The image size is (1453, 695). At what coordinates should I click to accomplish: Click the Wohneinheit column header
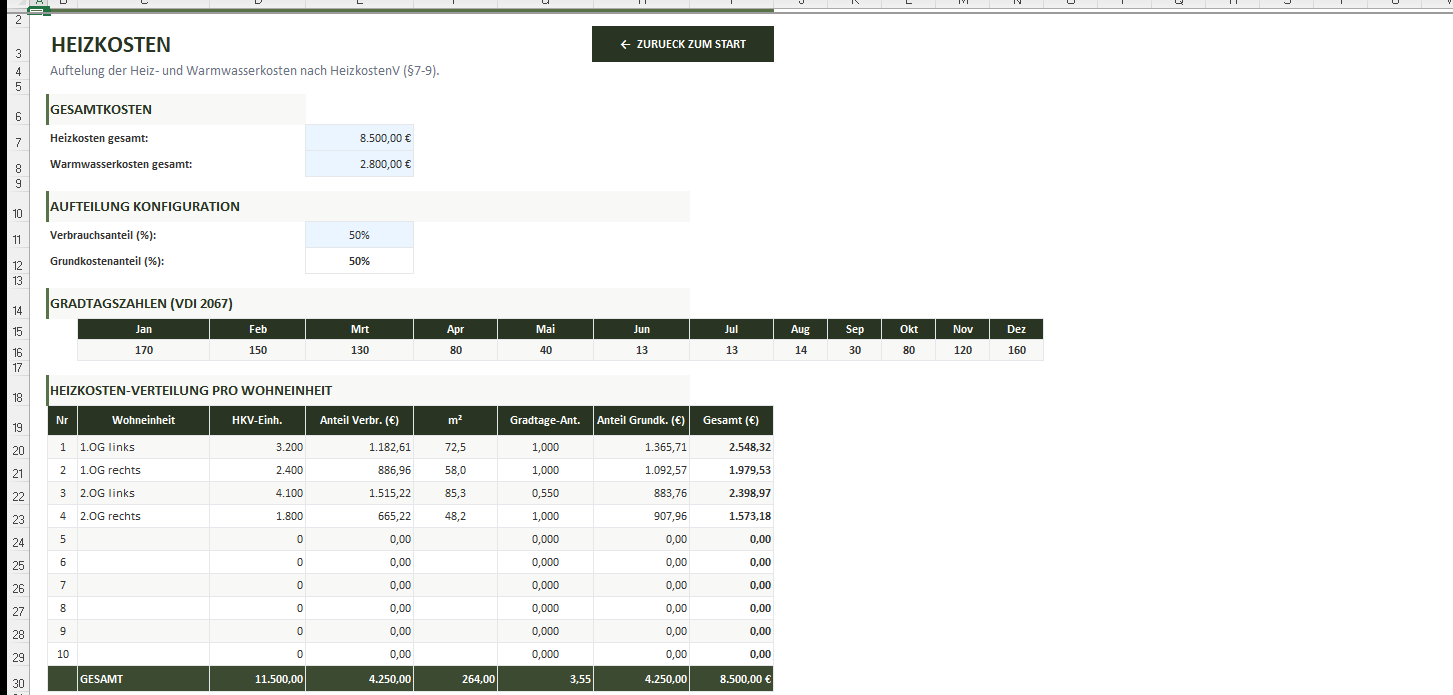click(143, 420)
